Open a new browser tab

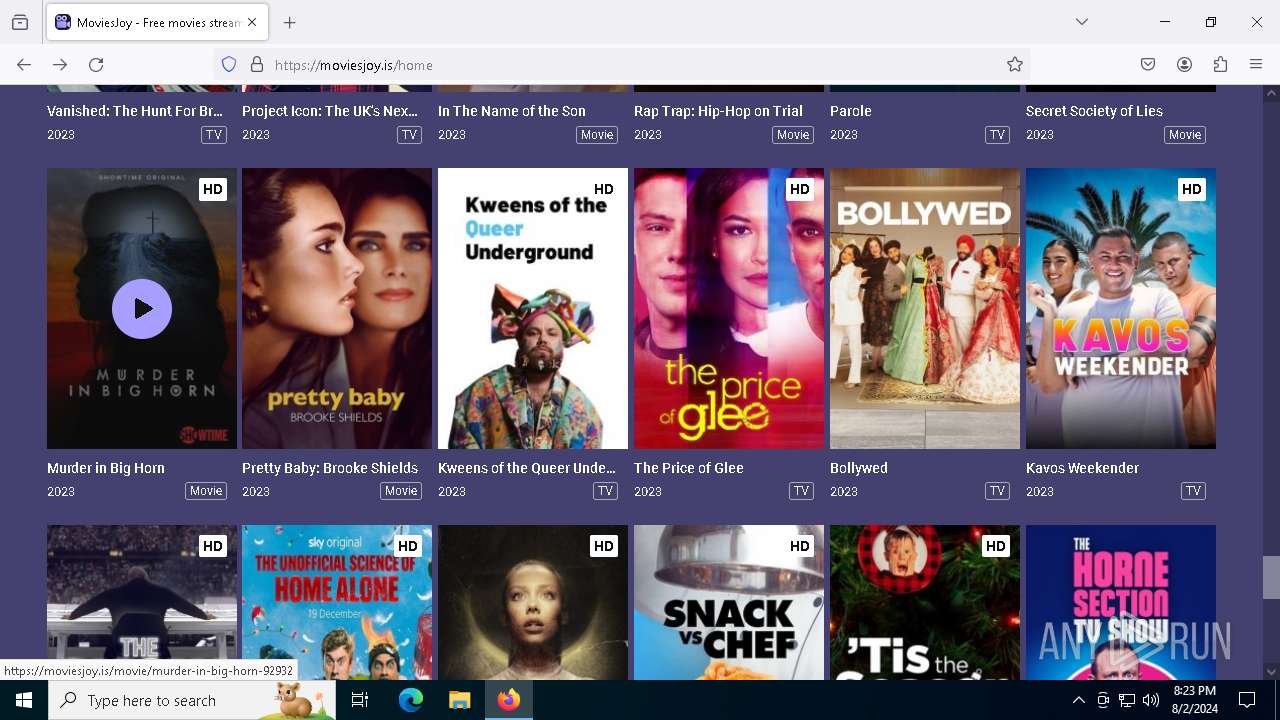[290, 22]
